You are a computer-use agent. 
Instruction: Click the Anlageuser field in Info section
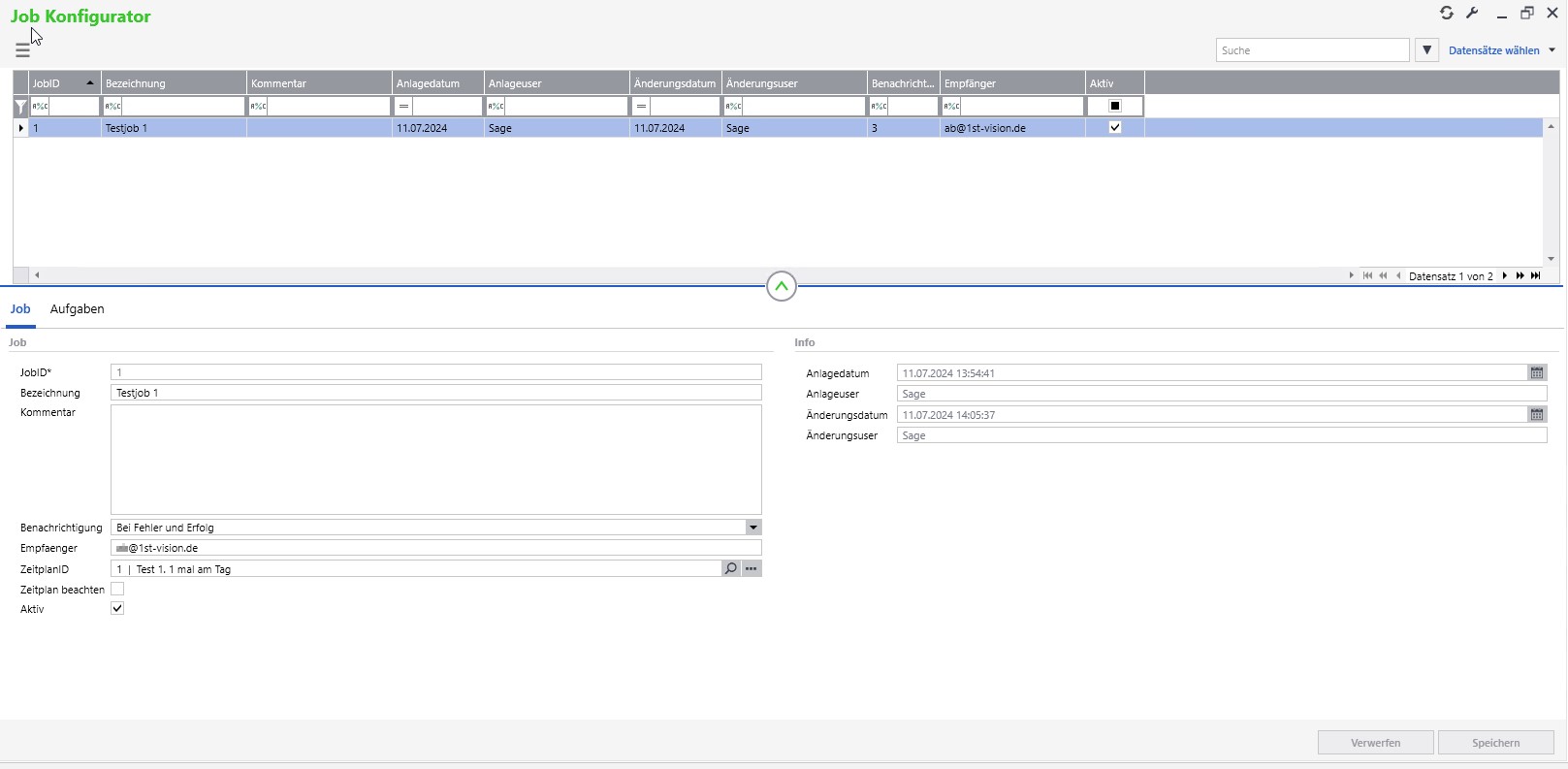tap(1222, 394)
